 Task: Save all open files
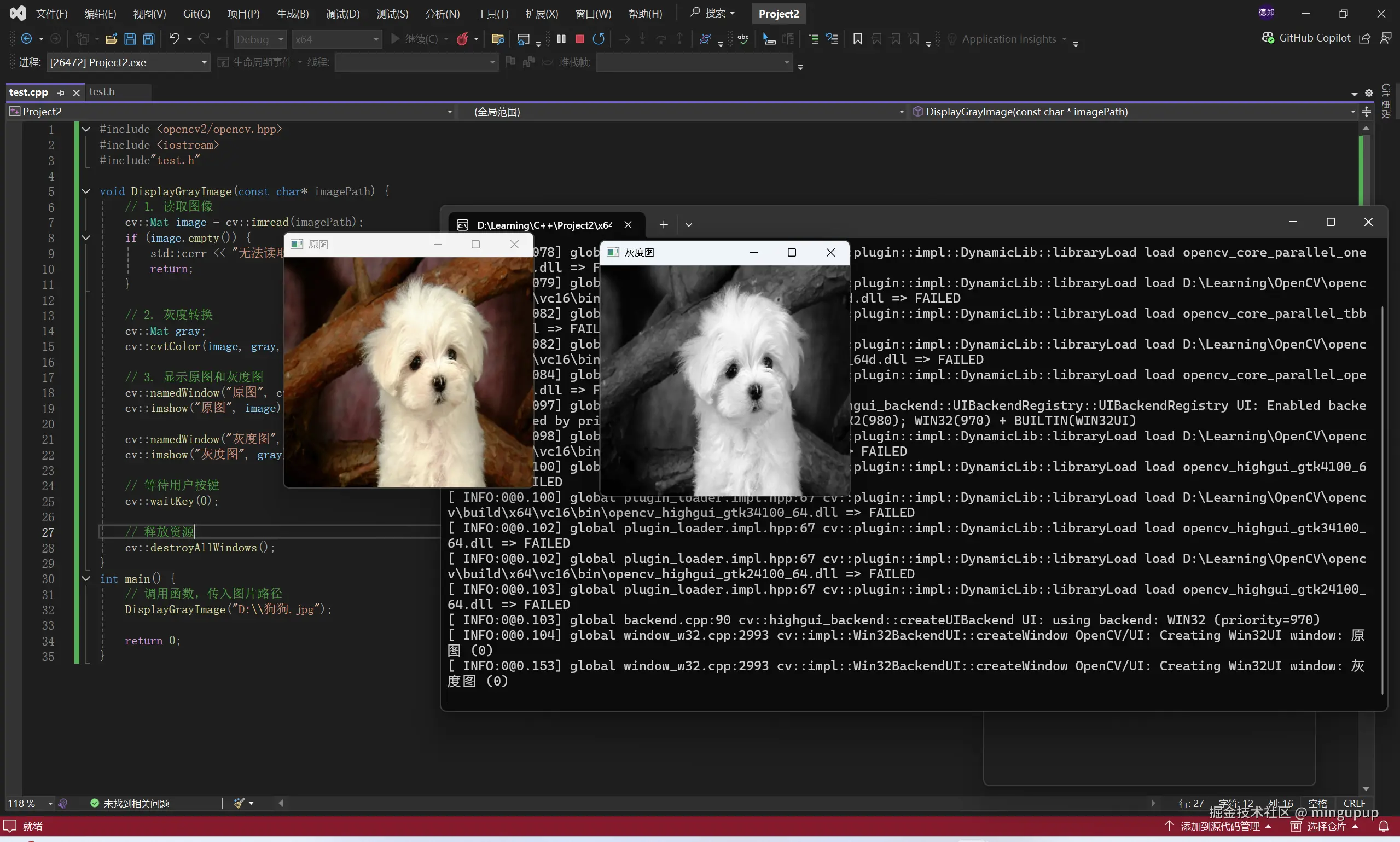(148, 39)
